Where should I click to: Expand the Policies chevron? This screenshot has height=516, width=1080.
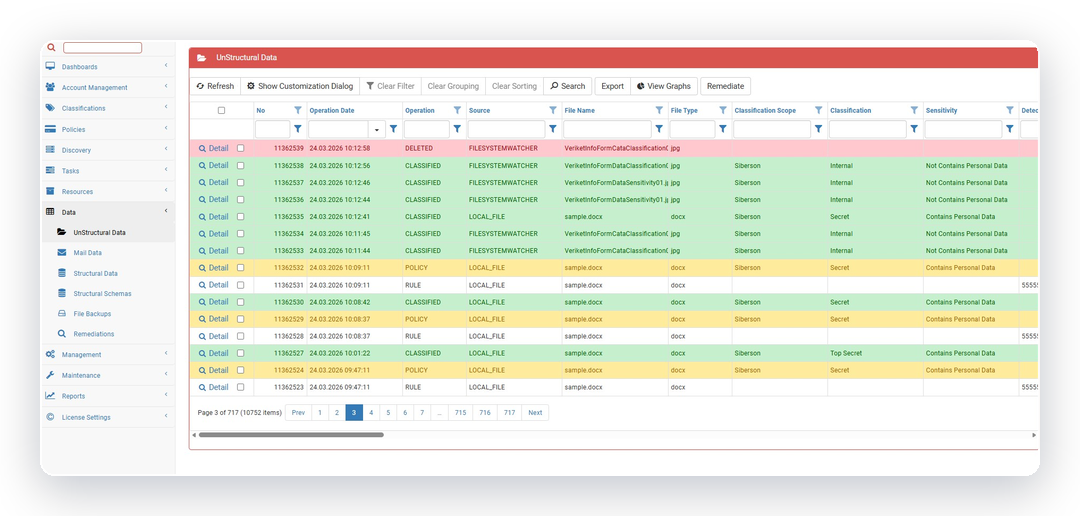pos(166,128)
